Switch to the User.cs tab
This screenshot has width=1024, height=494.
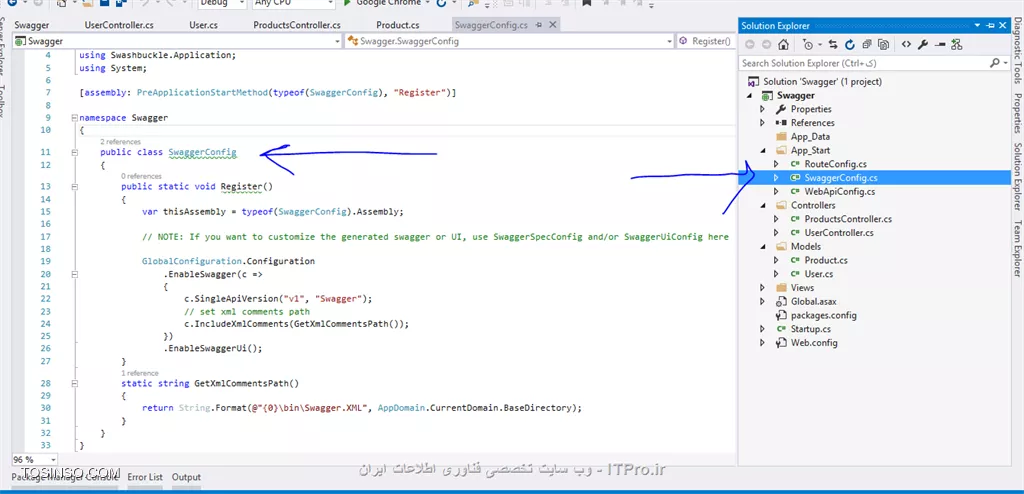[204, 25]
